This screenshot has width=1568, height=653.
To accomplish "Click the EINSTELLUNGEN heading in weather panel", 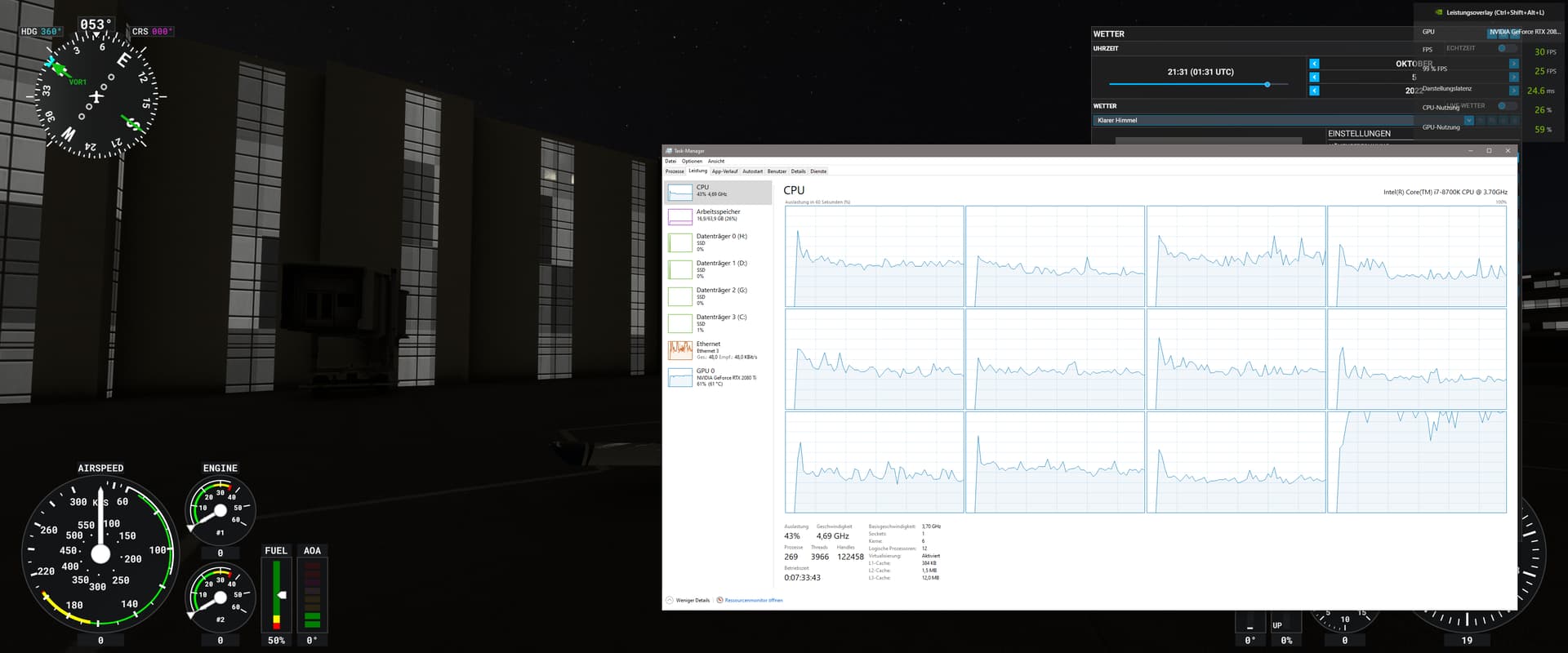I will click(1359, 133).
